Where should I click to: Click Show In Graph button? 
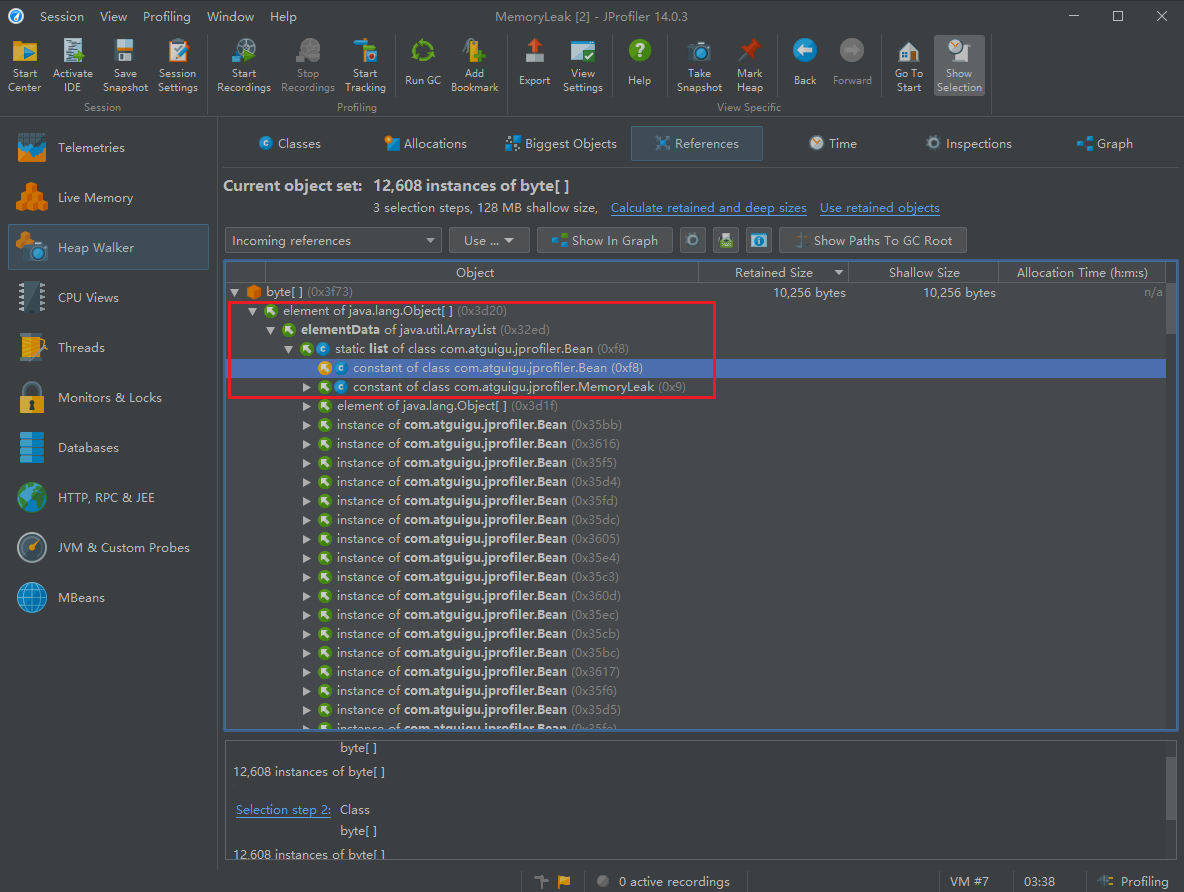604,240
